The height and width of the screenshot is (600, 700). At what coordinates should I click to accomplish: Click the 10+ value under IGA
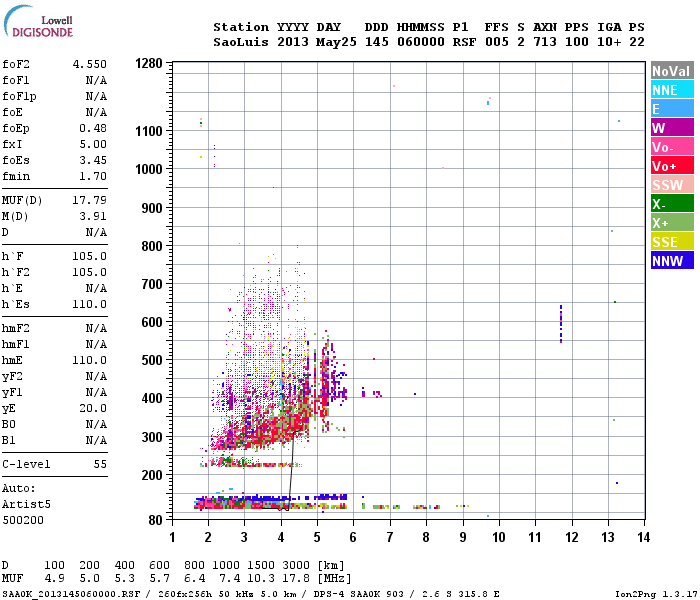(609, 42)
